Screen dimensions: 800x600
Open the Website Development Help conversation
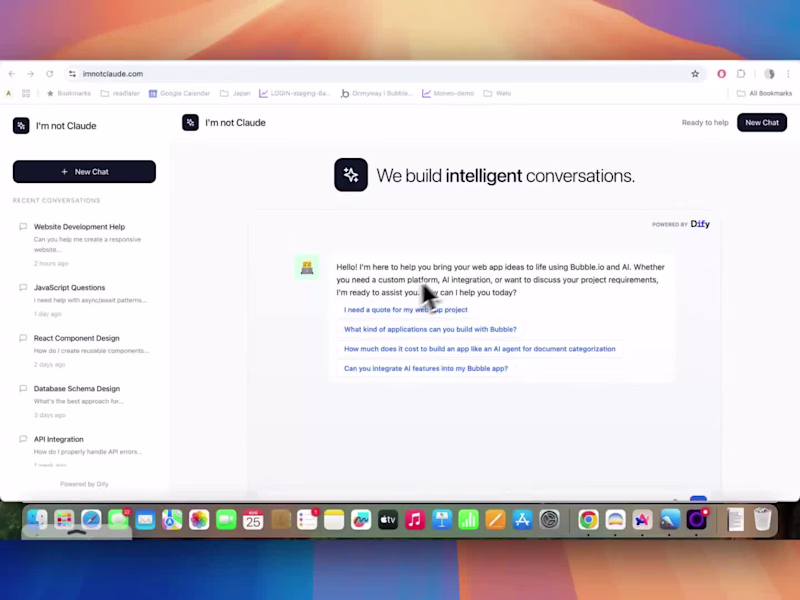[x=84, y=244]
